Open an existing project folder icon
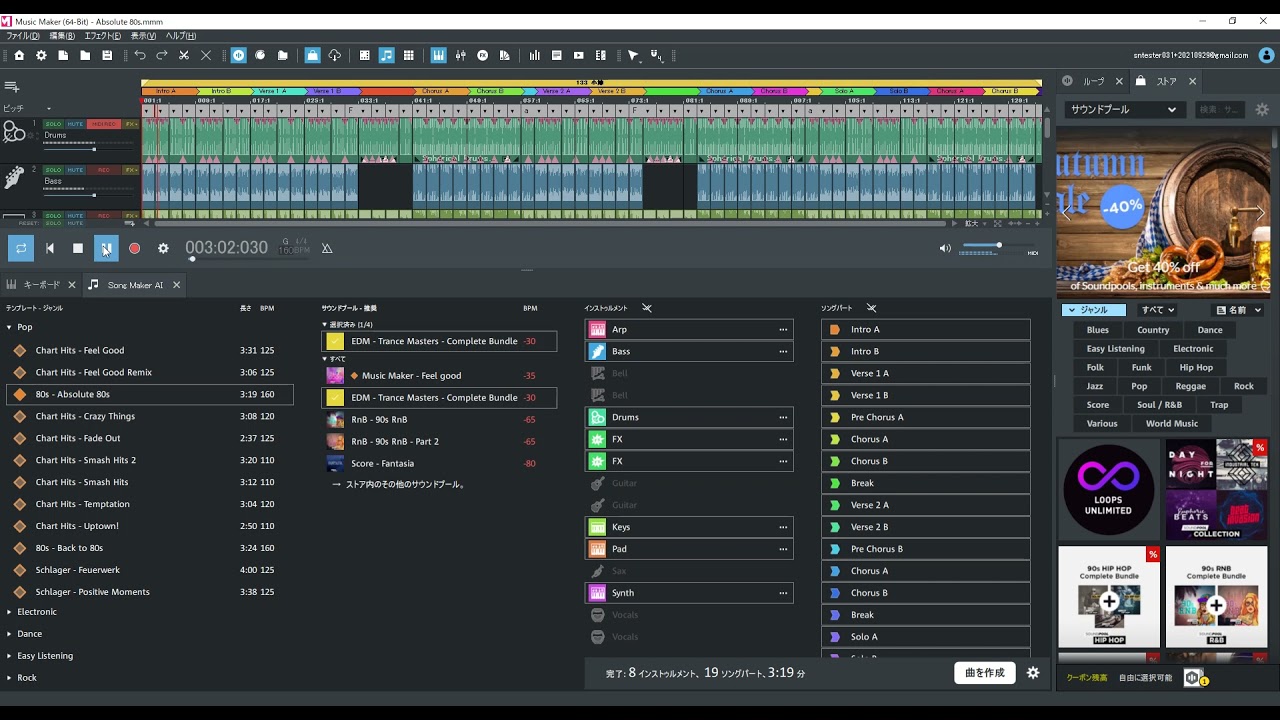The height and width of the screenshot is (720, 1280). (x=85, y=55)
